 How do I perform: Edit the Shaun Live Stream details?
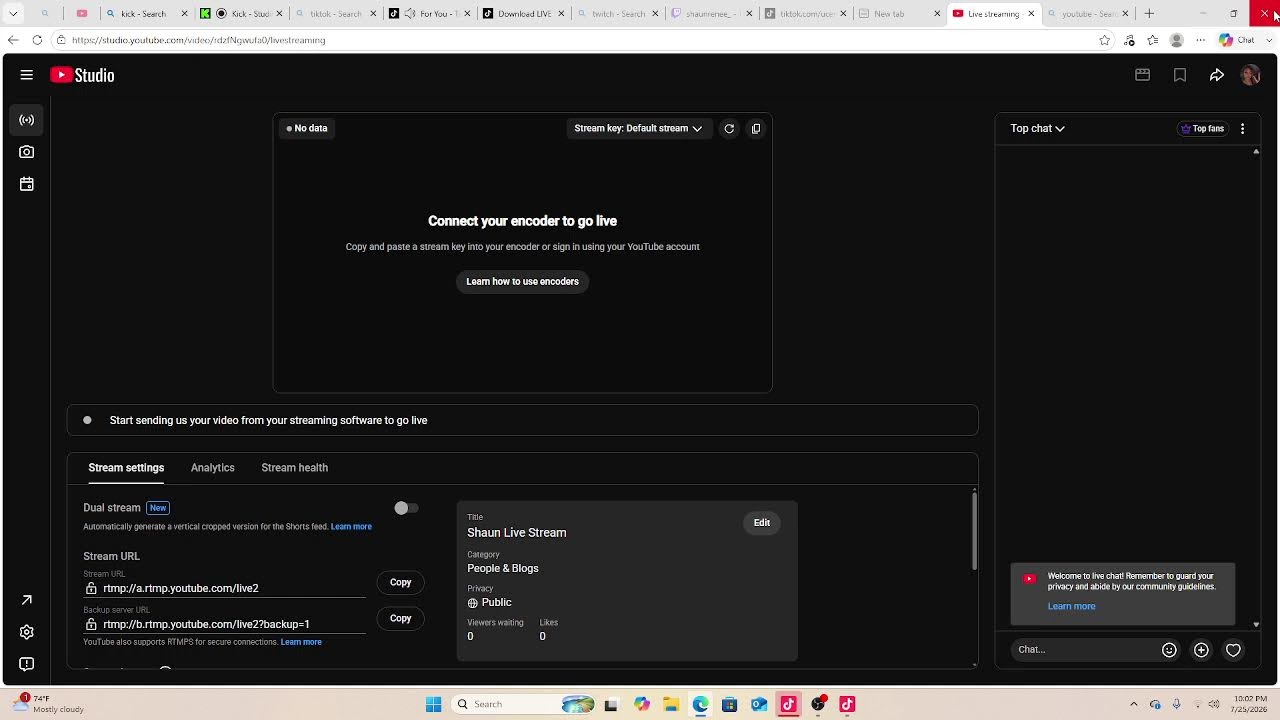click(x=762, y=523)
